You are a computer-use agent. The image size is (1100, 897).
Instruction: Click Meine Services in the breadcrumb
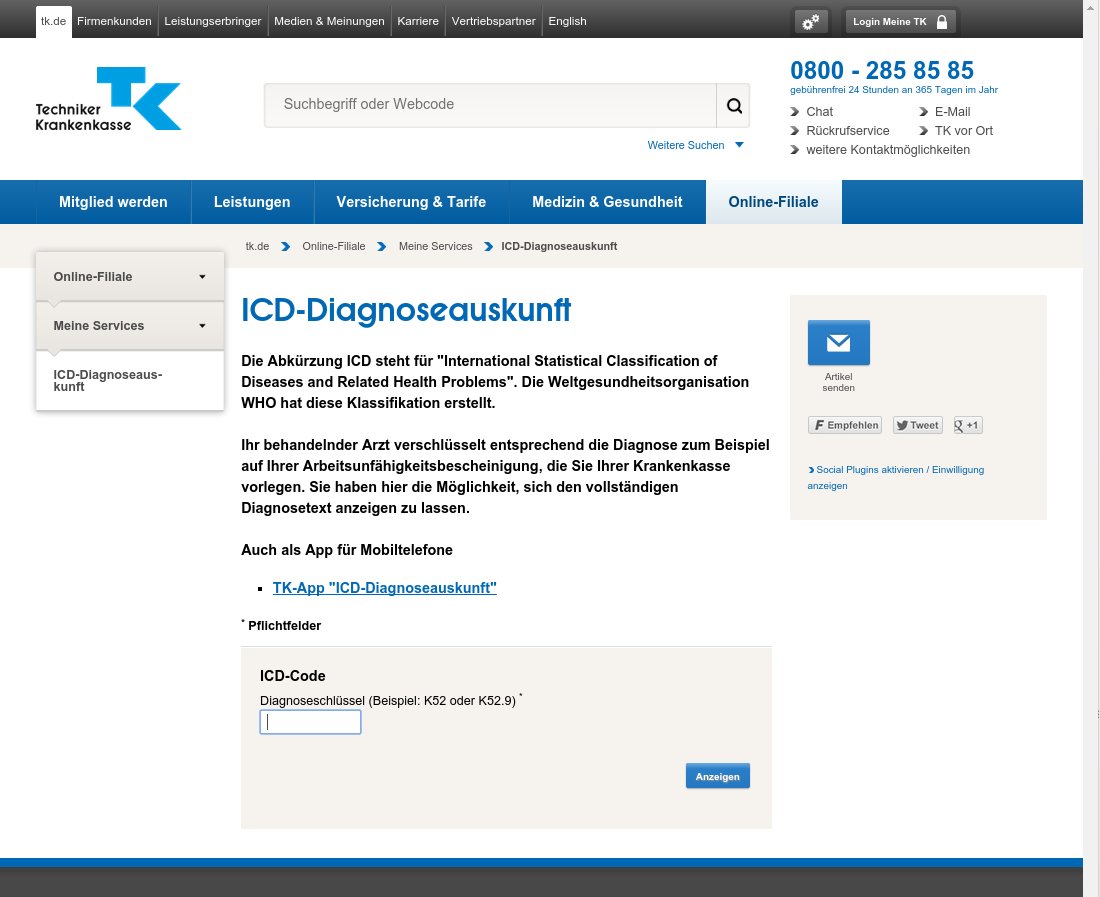click(x=436, y=246)
